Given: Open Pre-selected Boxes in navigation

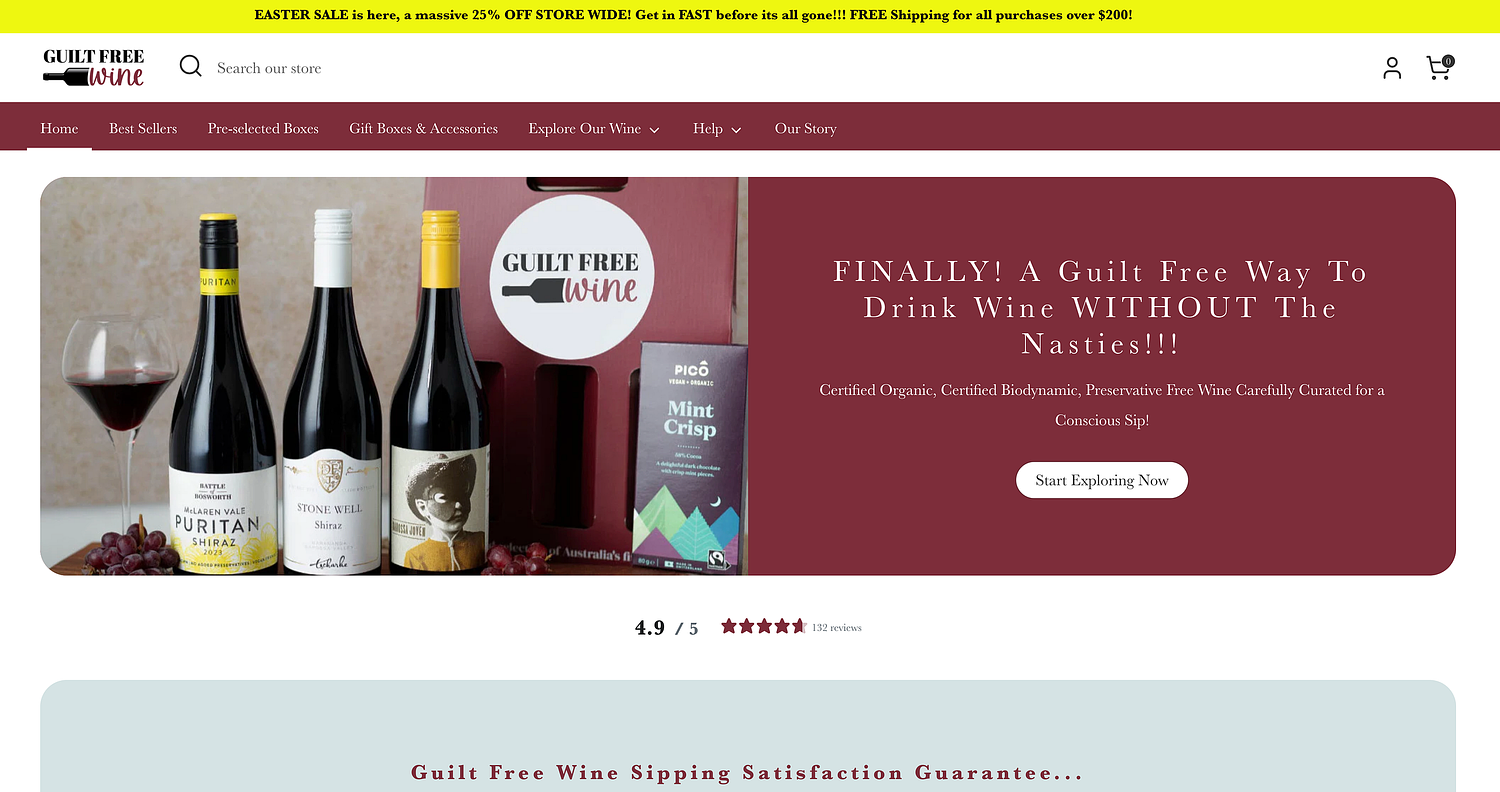Looking at the screenshot, I should [x=263, y=128].
